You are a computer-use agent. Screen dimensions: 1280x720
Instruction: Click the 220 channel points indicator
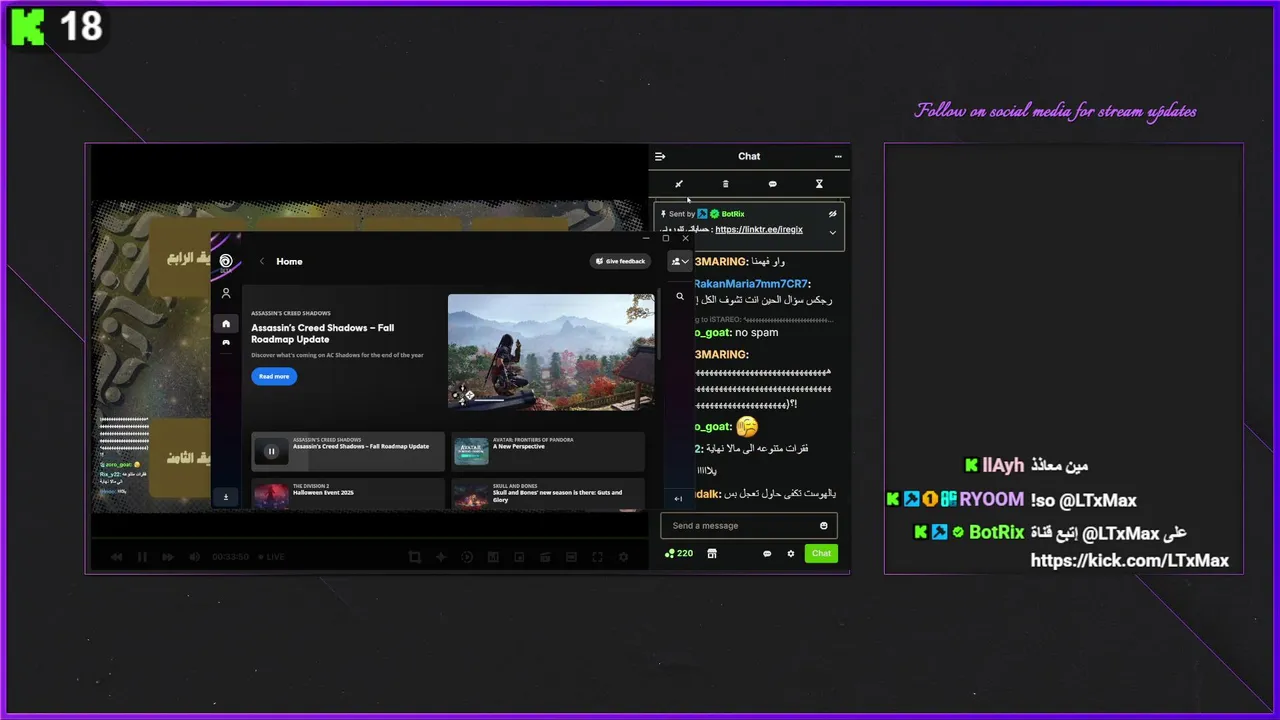(679, 553)
